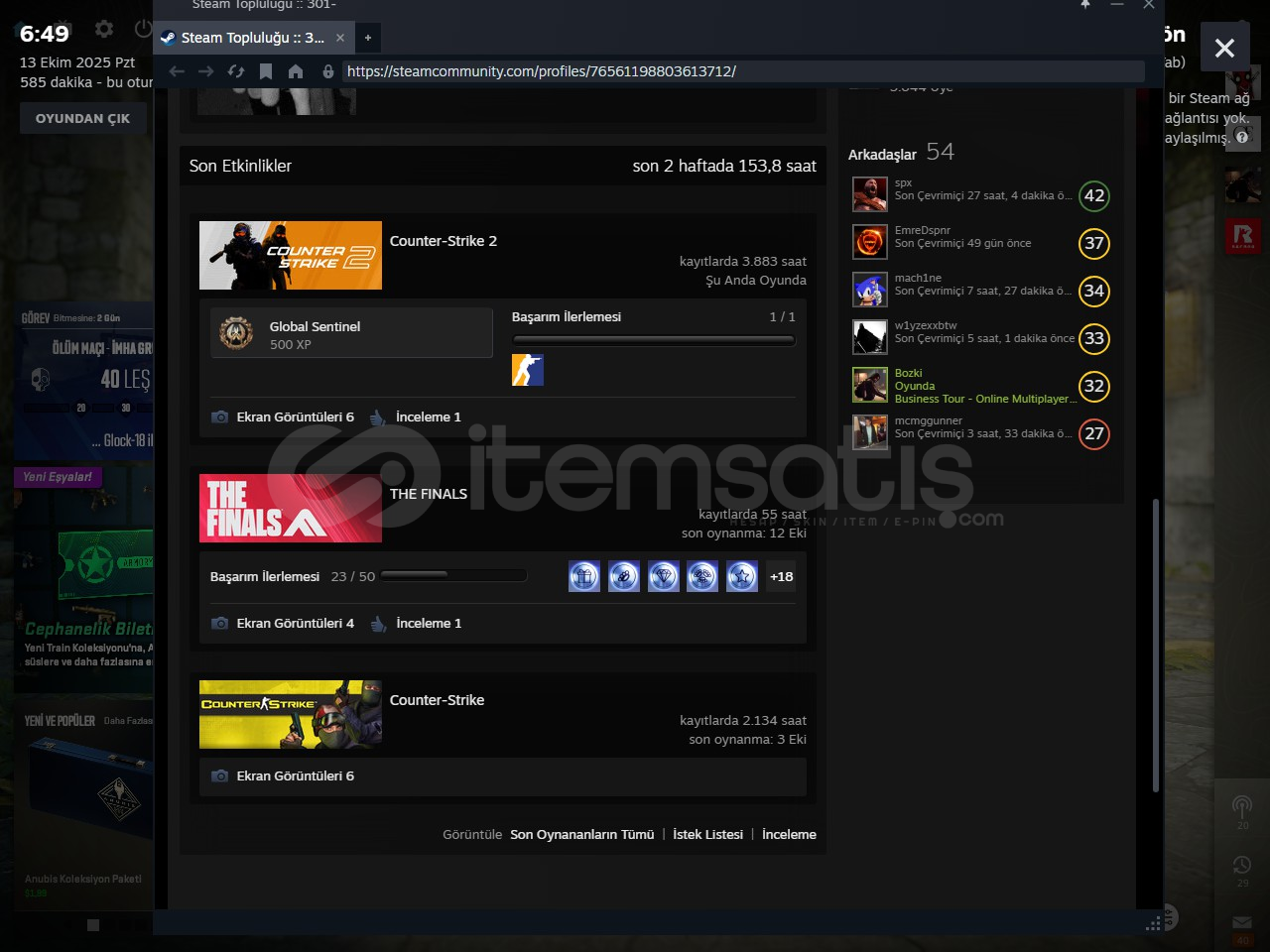
Task: Open Steam overlay settings gear
Action: click(x=104, y=30)
